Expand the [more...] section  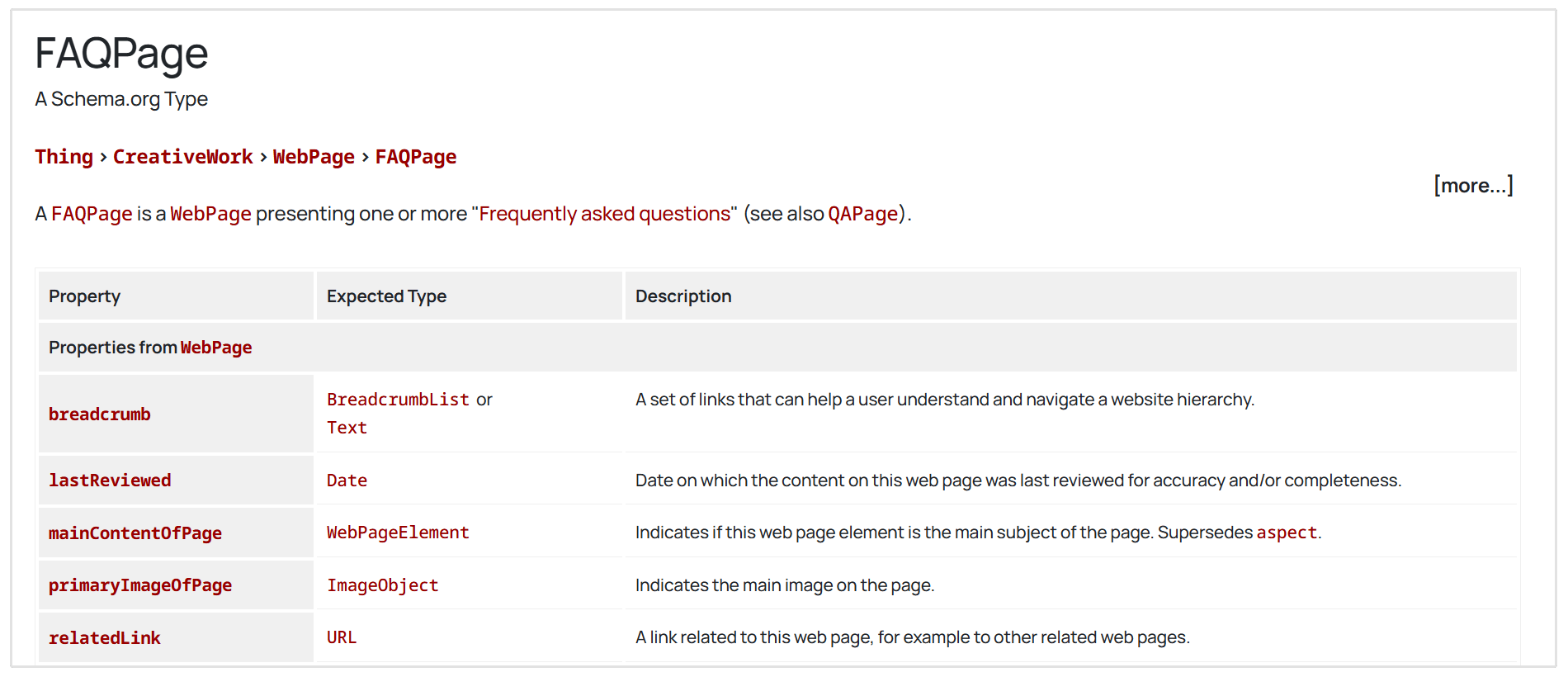(x=1473, y=186)
